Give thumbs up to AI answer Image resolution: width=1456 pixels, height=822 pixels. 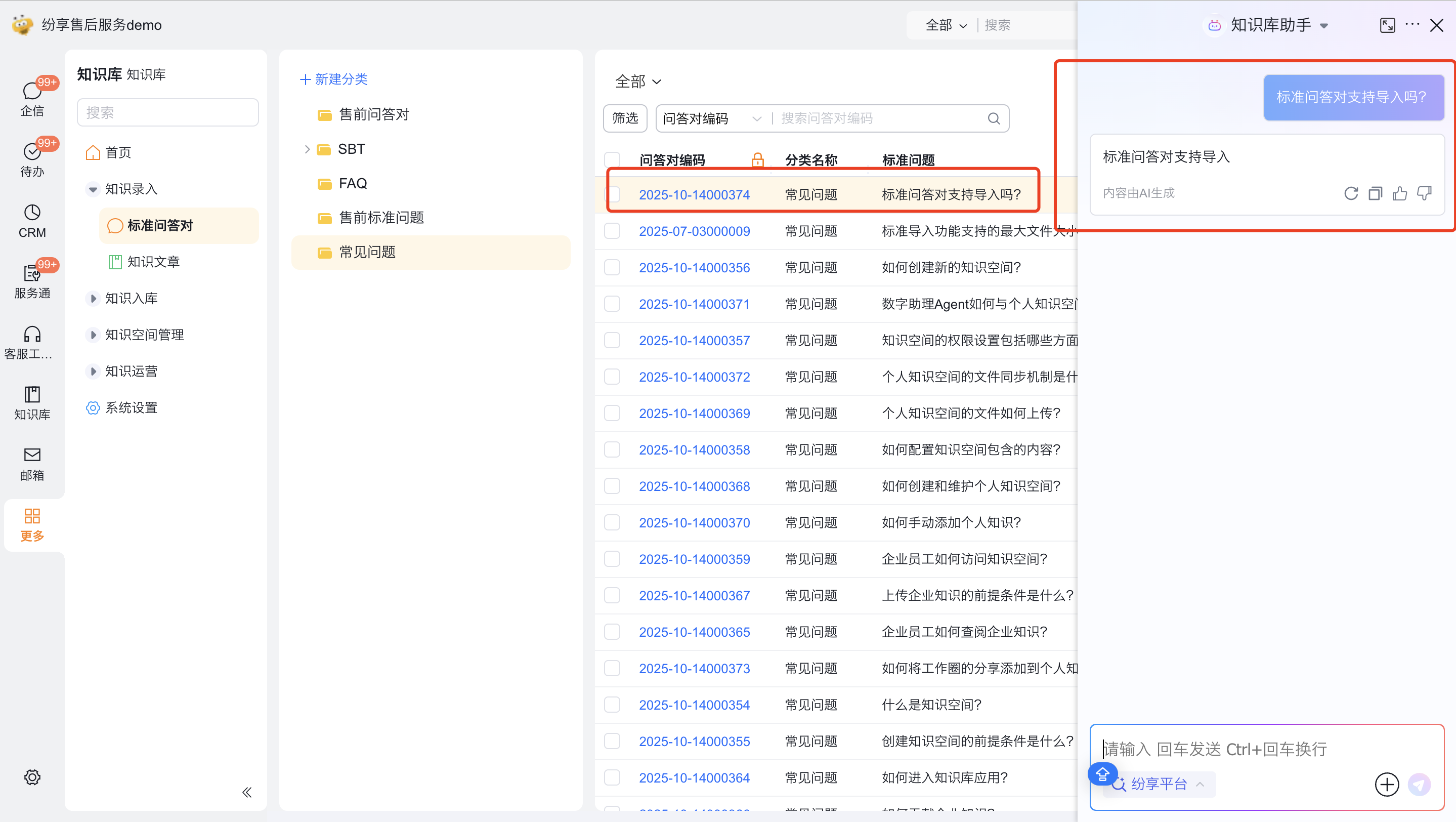point(1399,193)
